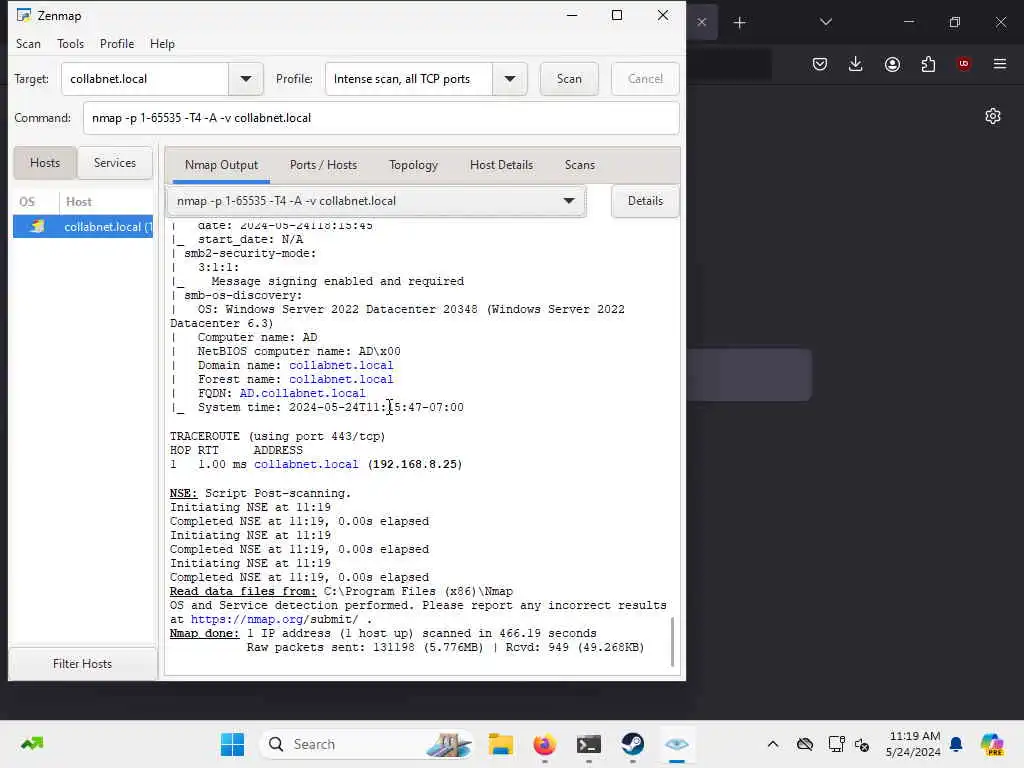Click the Cancel button
The image size is (1024, 768).
click(x=645, y=79)
